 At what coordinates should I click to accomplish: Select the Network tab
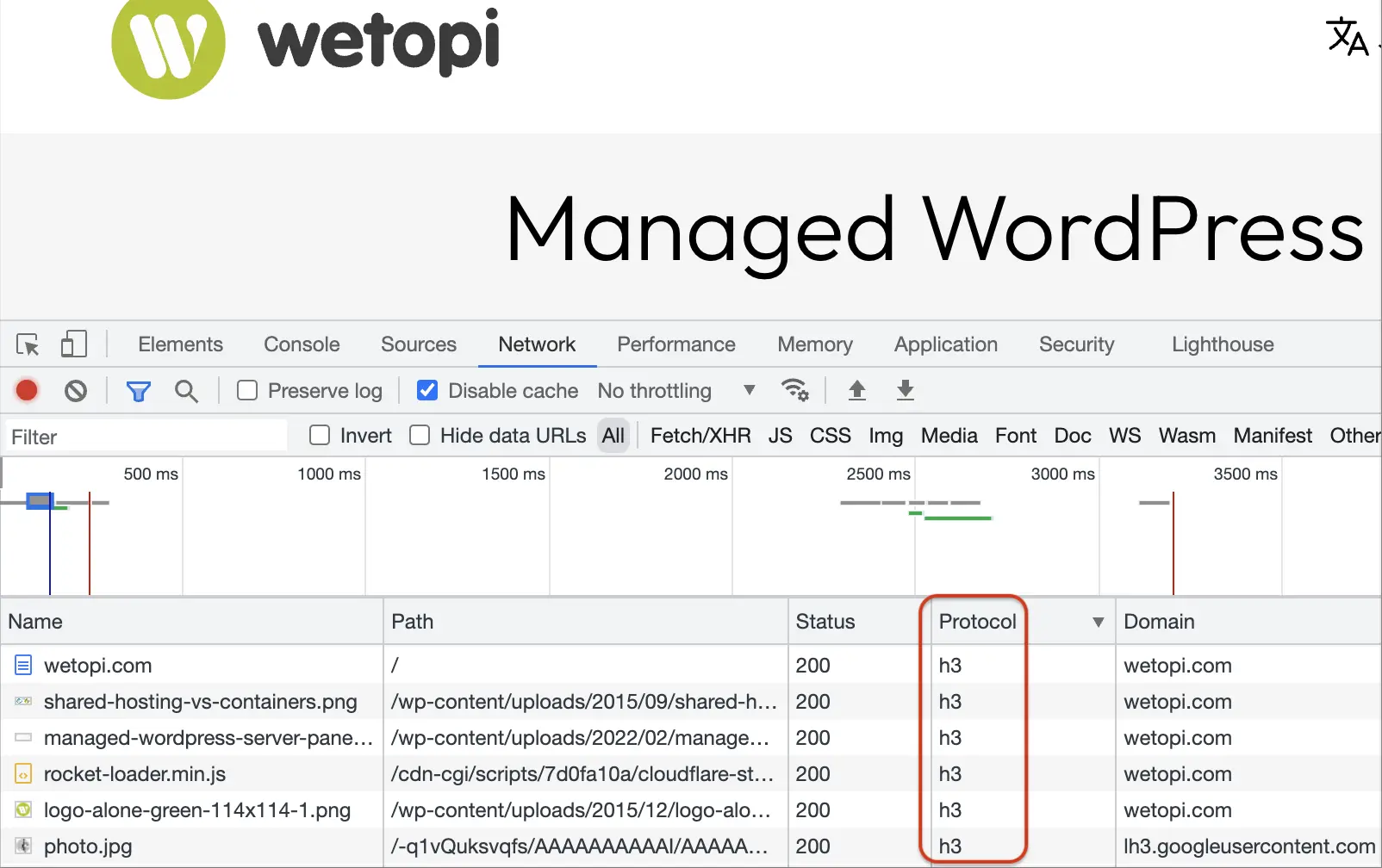coord(537,344)
